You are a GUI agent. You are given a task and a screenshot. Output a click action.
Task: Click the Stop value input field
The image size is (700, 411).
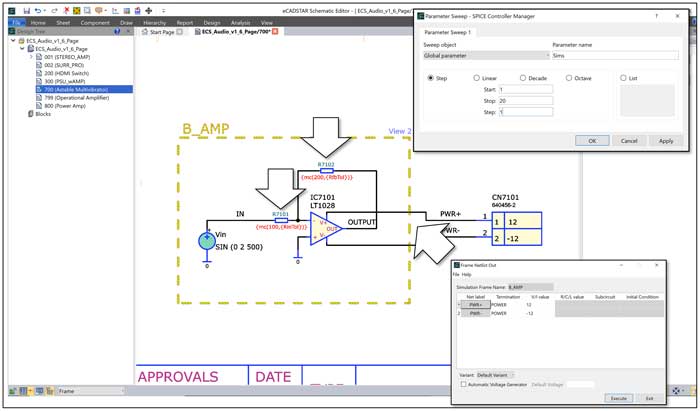(x=525, y=101)
